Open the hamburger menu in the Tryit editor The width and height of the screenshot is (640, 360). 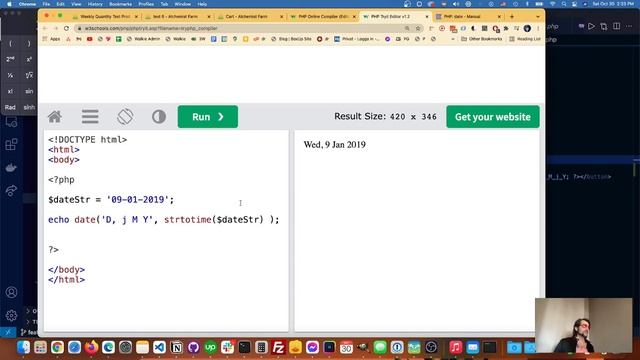point(90,117)
